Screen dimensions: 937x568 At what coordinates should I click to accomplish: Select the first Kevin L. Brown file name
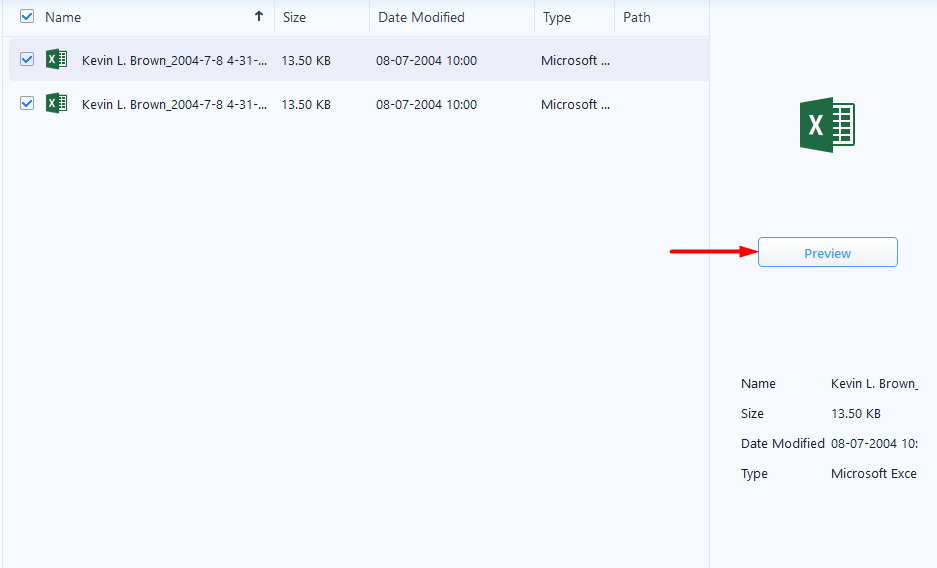[174, 60]
